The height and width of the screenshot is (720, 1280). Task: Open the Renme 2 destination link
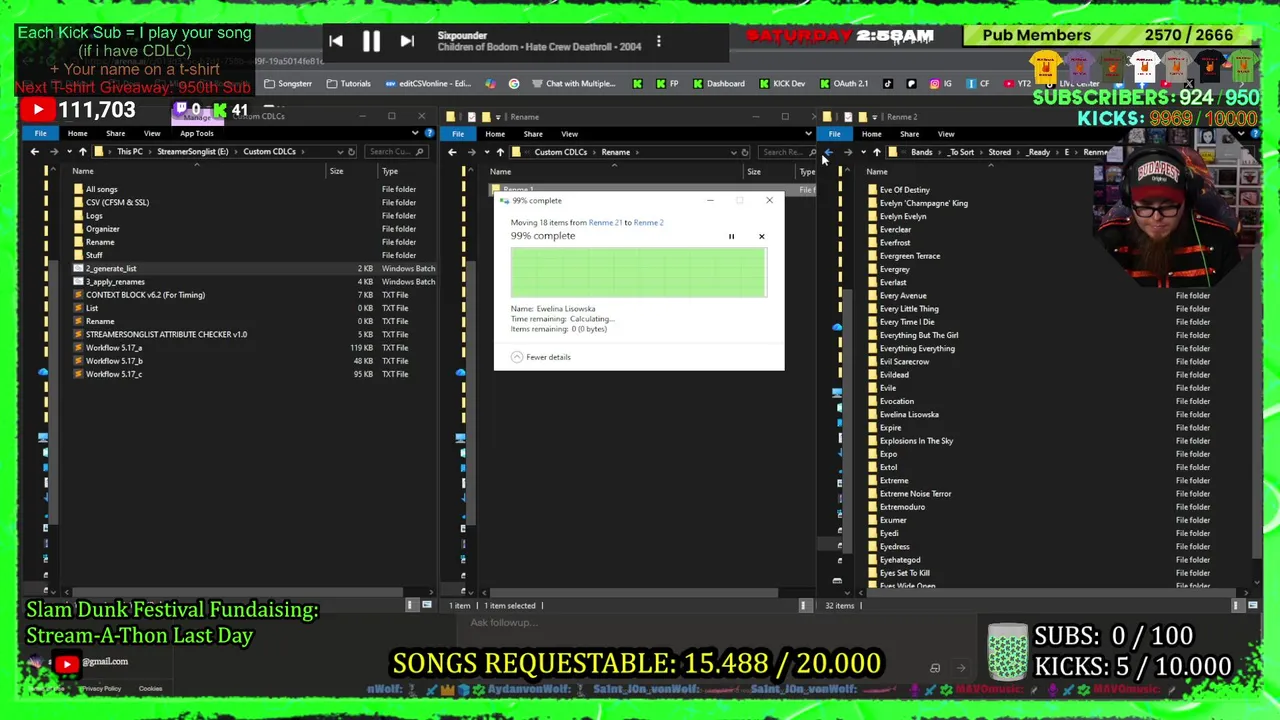[x=648, y=222]
